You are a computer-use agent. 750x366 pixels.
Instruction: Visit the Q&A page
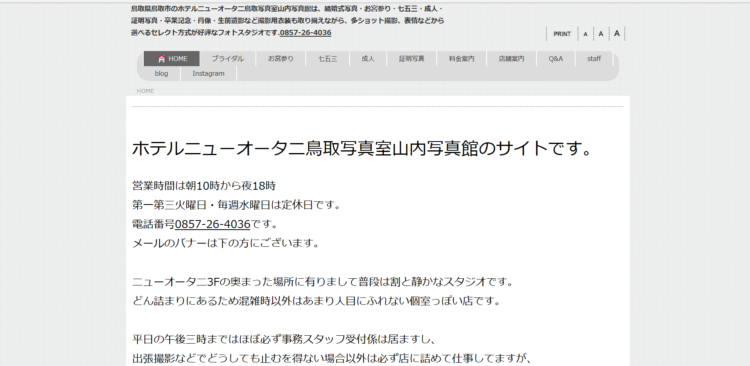tap(555, 59)
